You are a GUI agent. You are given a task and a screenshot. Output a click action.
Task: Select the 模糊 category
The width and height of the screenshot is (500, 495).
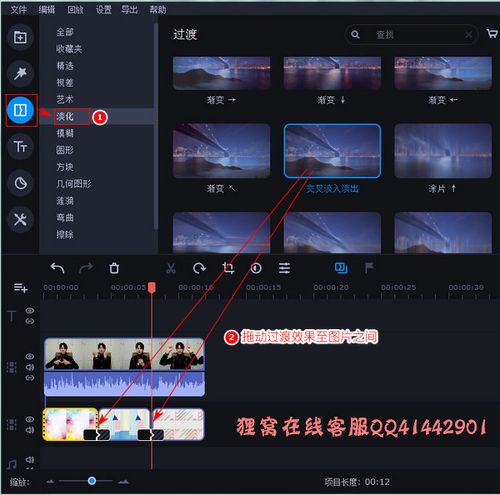click(65, 133)
